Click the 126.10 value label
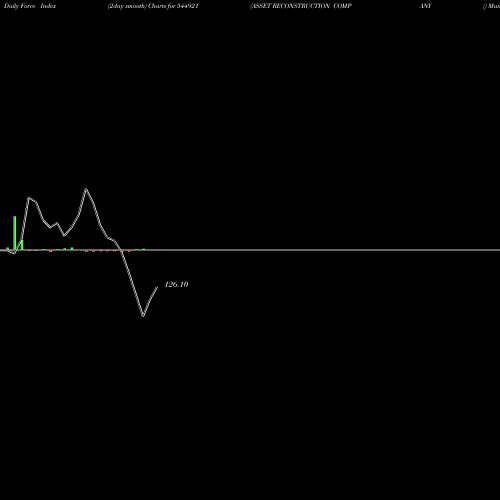Image resolution: width=500 pixels, height=500 pixels. 176,284
